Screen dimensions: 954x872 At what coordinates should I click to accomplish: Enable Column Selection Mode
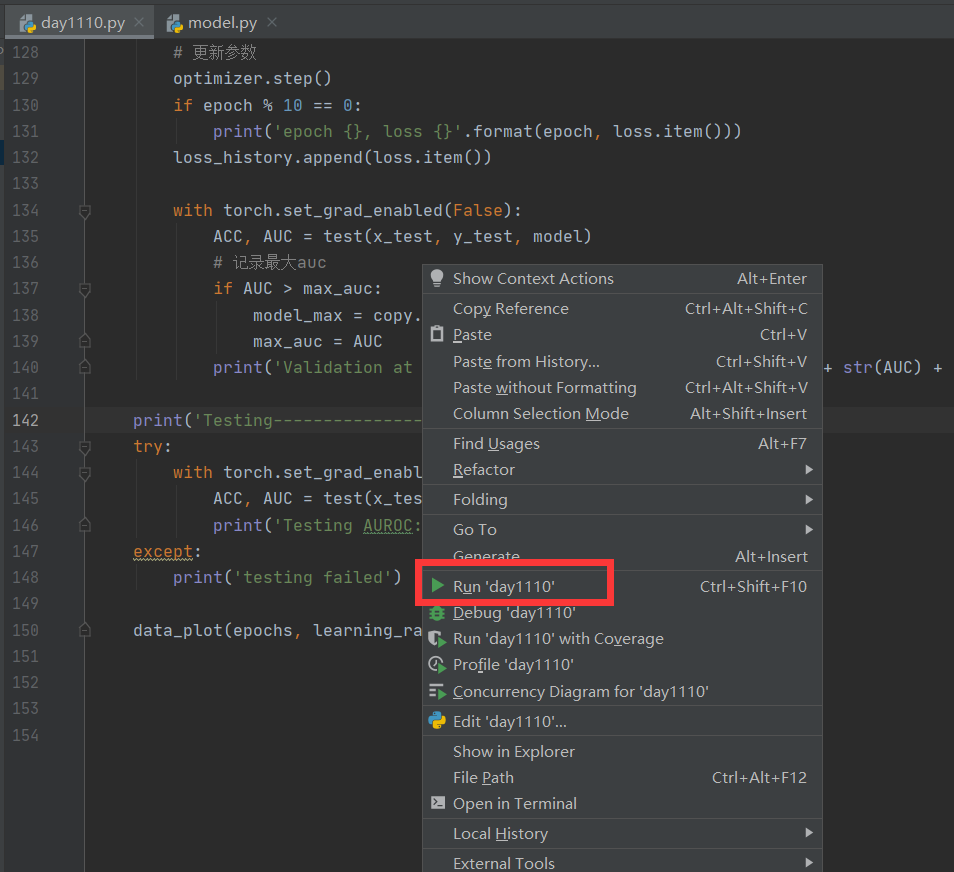622,414
